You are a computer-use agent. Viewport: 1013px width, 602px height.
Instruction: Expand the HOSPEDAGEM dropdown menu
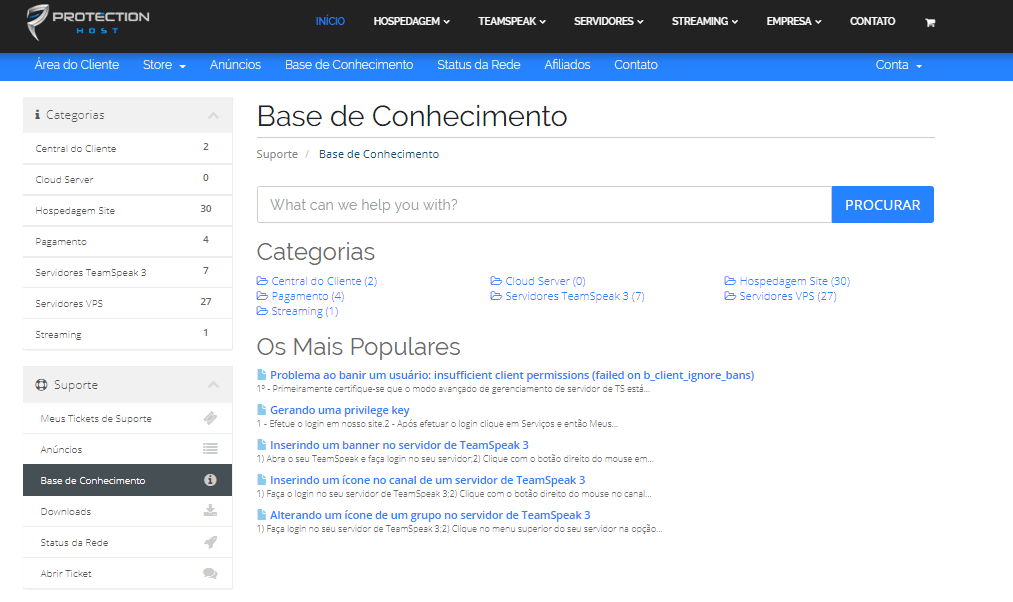click(412, 21)
